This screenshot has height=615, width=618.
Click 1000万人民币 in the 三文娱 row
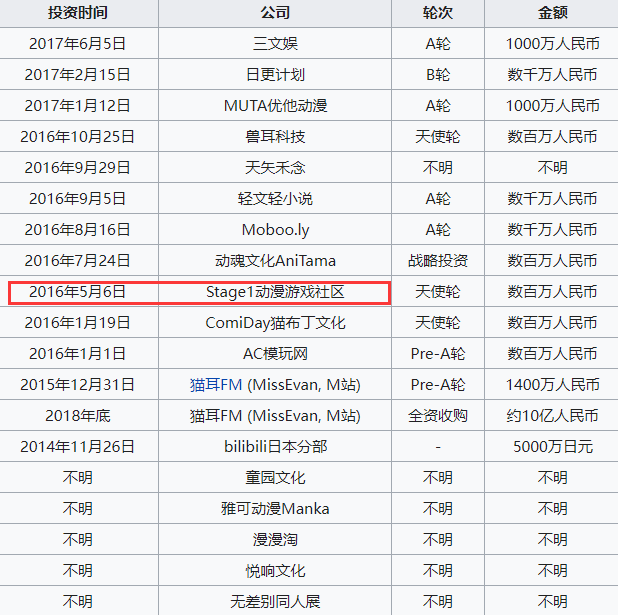(553, 43)
